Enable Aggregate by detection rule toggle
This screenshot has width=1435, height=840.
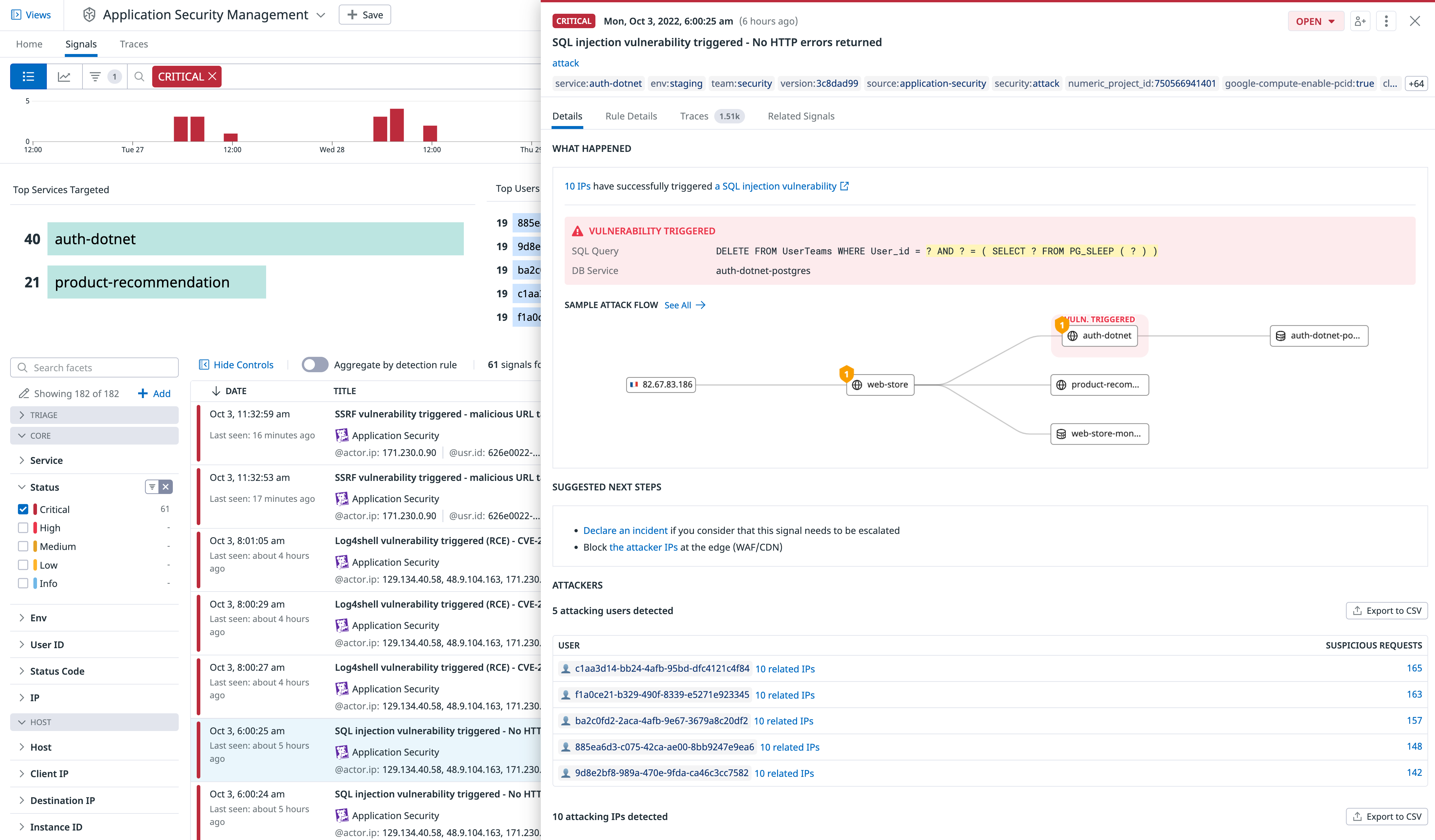(315, 364)
